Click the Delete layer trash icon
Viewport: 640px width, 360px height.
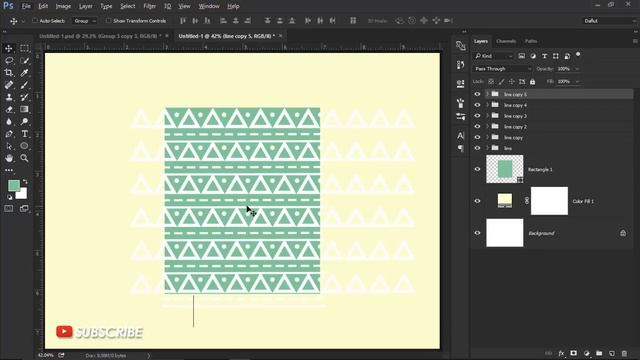tap(624, 353)
